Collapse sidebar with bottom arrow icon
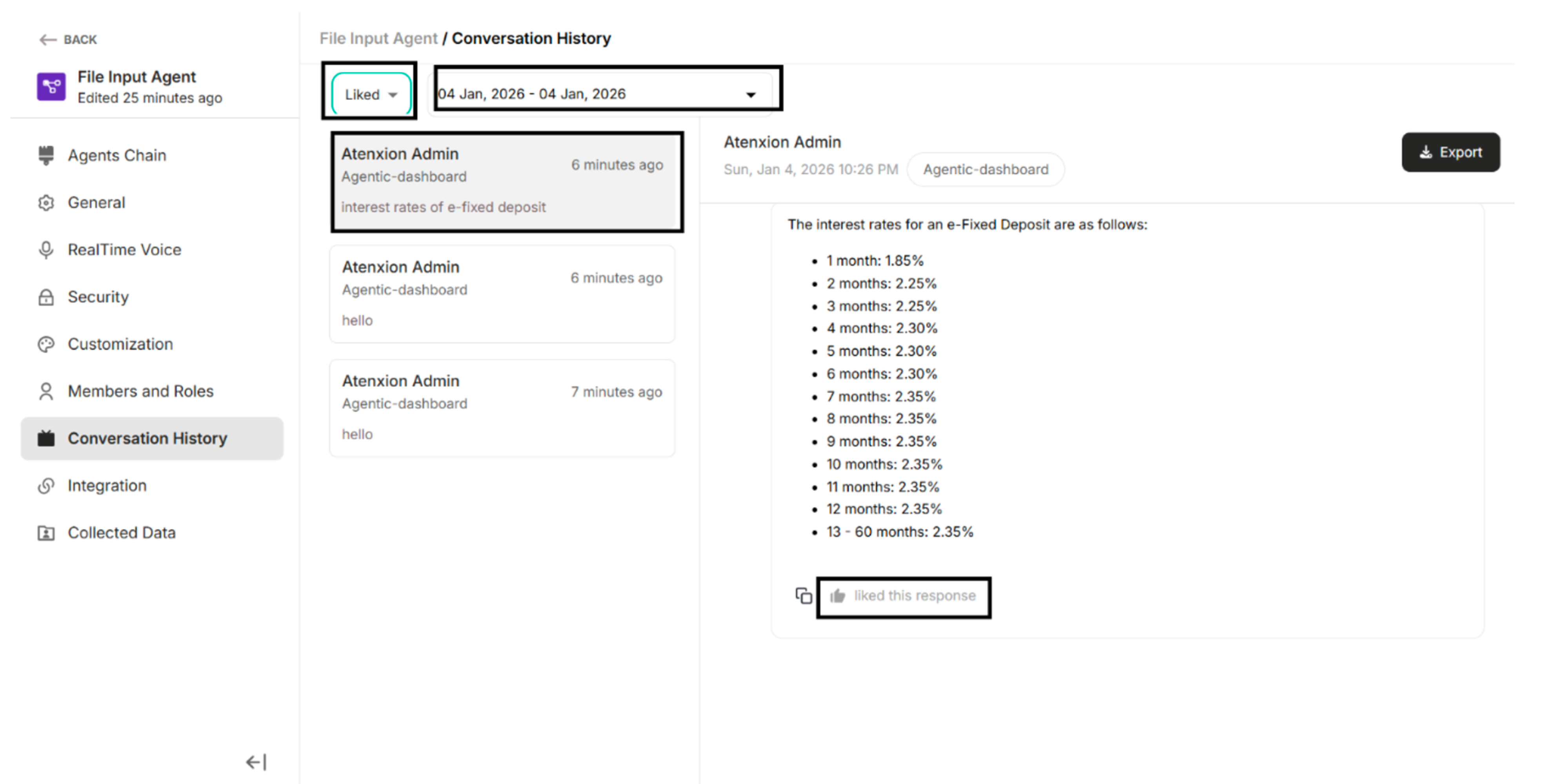This screenshot has width=1542, height=784. pos(256,761)
